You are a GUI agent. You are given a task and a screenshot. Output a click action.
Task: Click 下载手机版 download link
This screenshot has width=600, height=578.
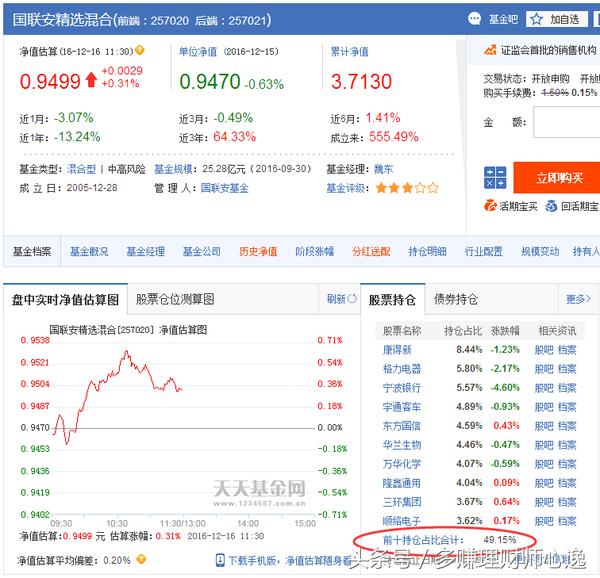290,560
